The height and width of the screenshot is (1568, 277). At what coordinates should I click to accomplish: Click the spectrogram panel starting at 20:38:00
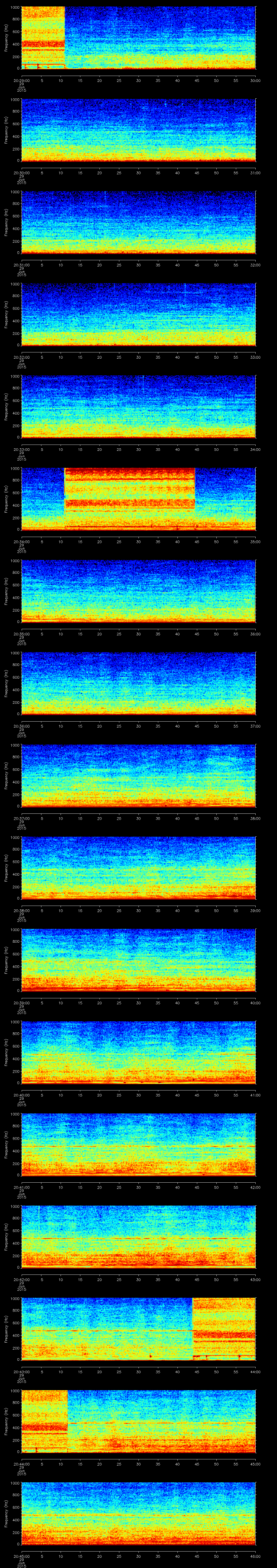139,868
